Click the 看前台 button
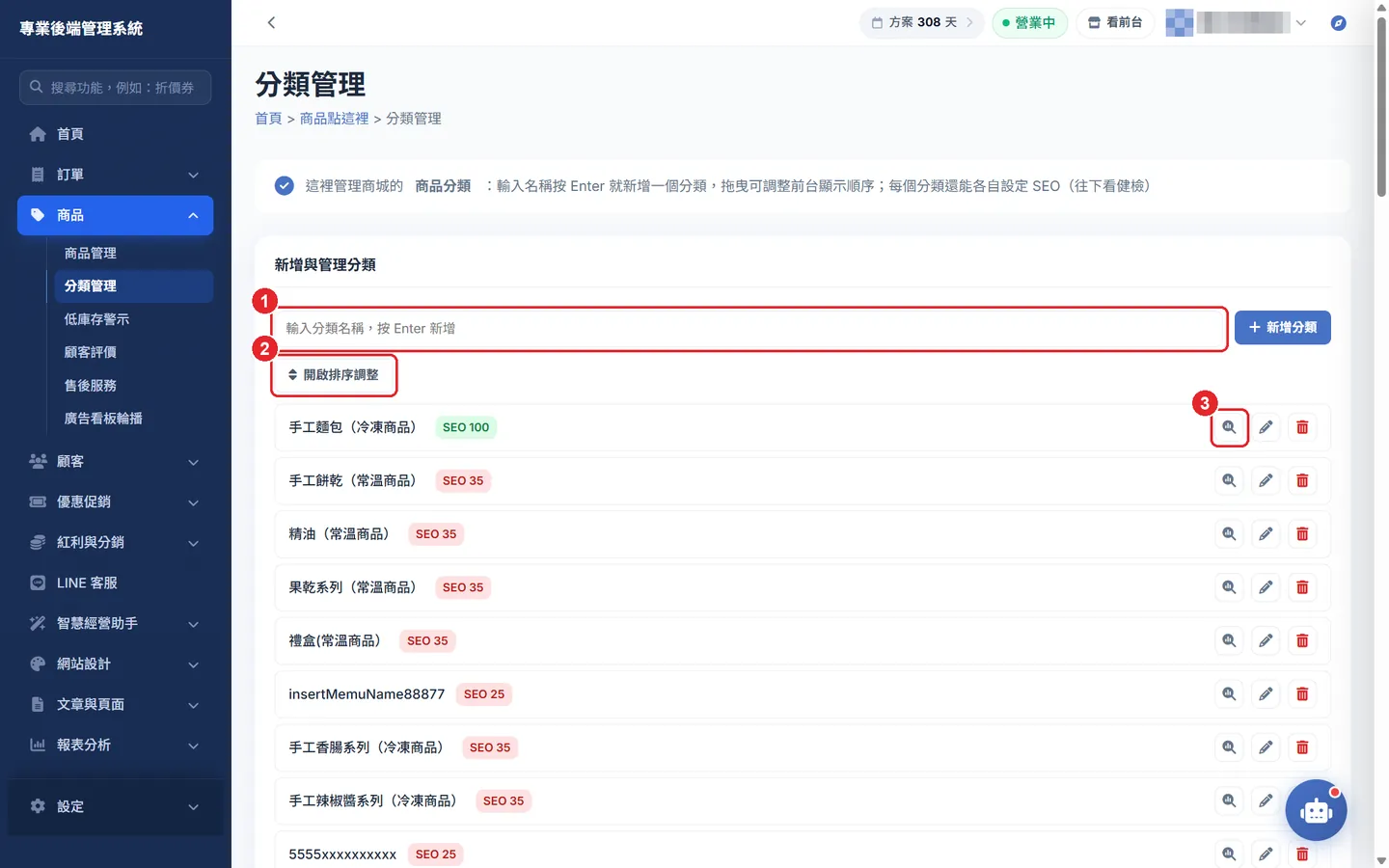This screenshot has height=868, width=1389. [1115, 22]
